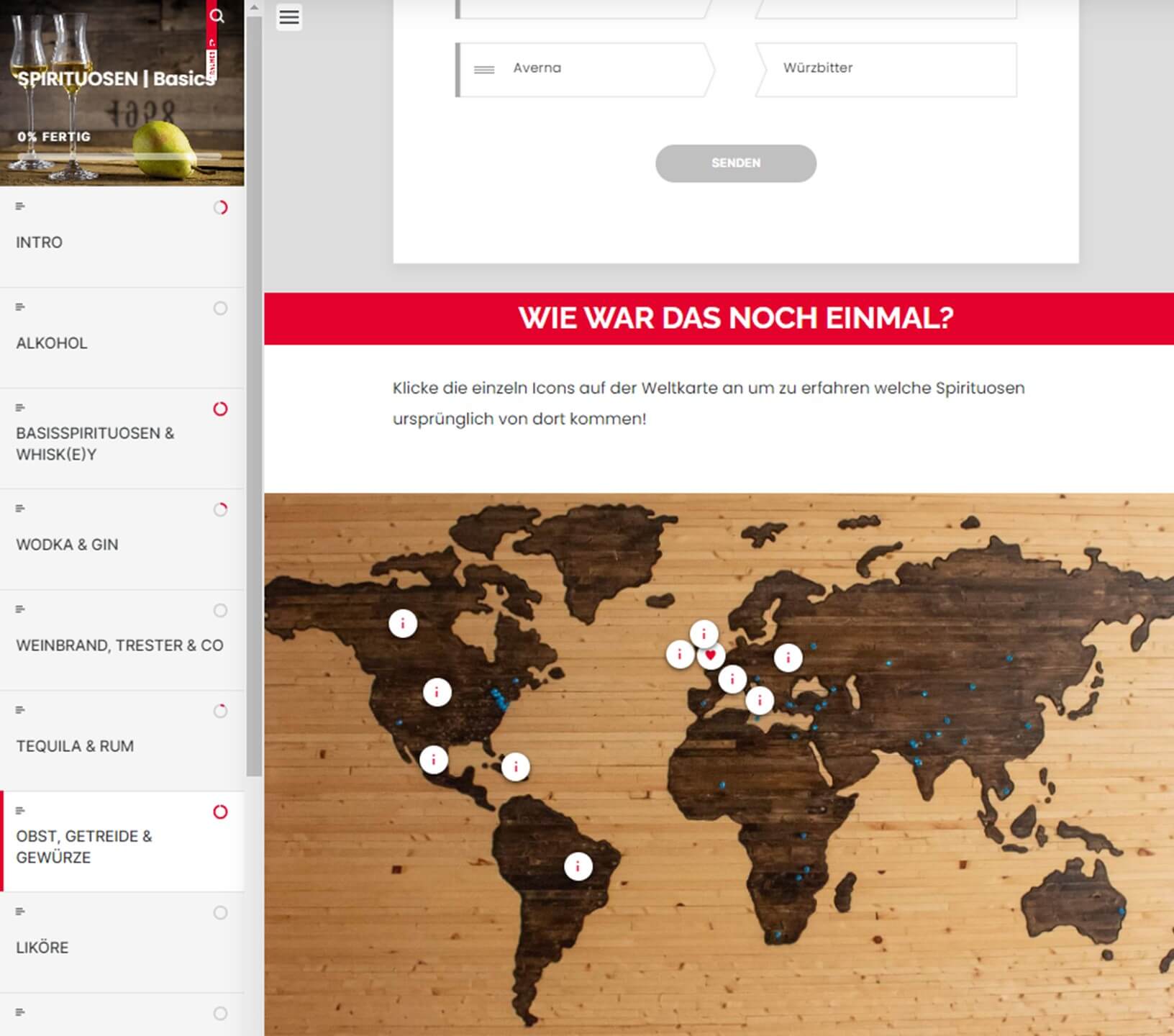1174x1036 pixels.
Task: Click the red heart marker on Europe
Action: [711, 655]
